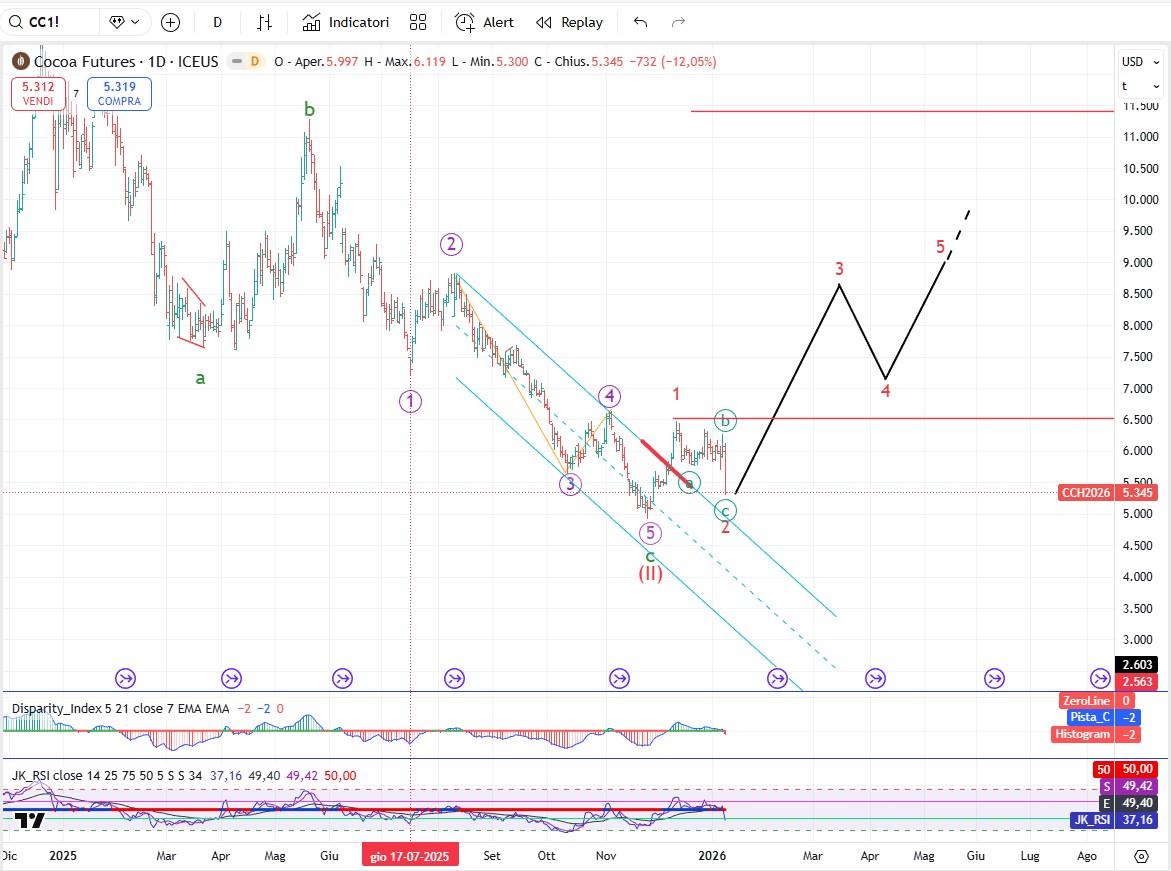The image size is (1171, 871).
Task: Open the Indicatori menu
Action: [x=346, y=22]
